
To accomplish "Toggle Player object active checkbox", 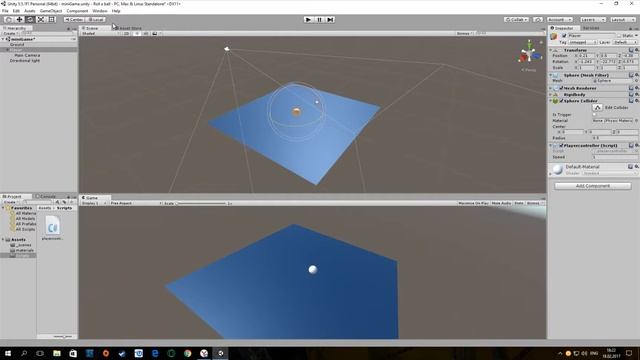I will point(564,36).
